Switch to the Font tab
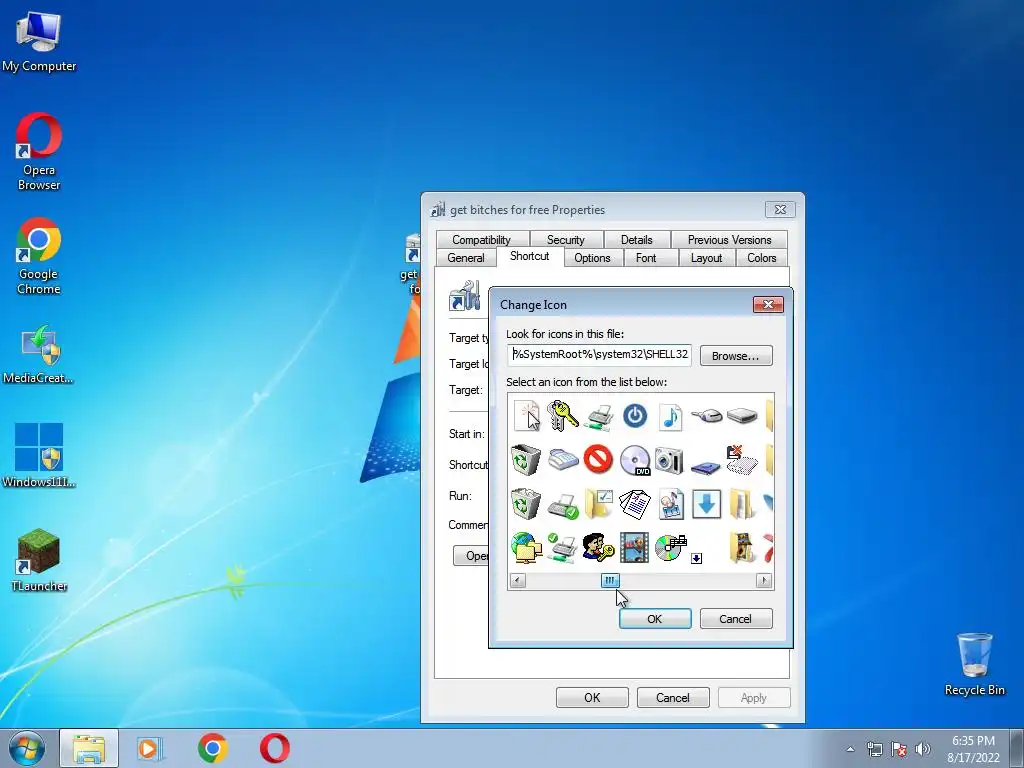Screen dimensions: 1024x768 pos(646,258)
